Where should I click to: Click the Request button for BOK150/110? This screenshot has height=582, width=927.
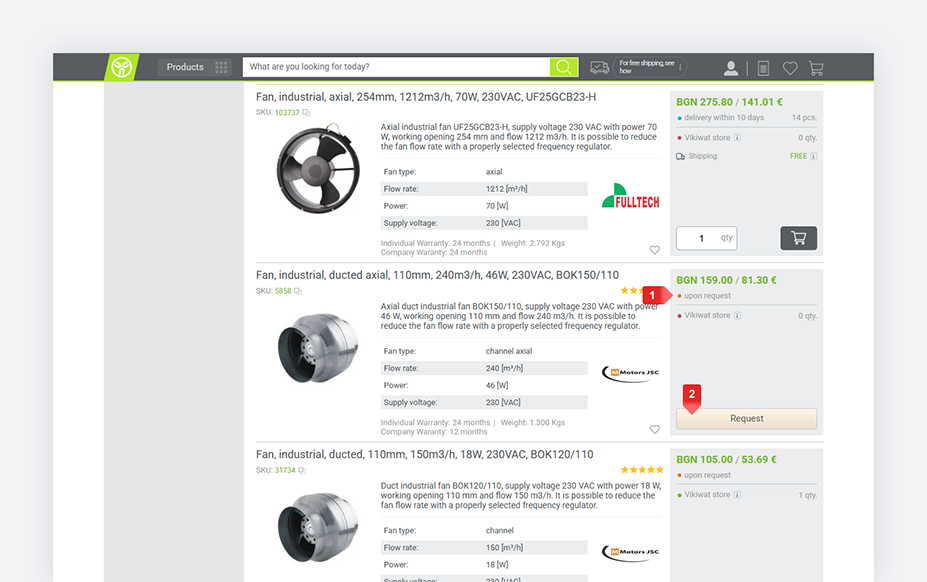[746, 419]
